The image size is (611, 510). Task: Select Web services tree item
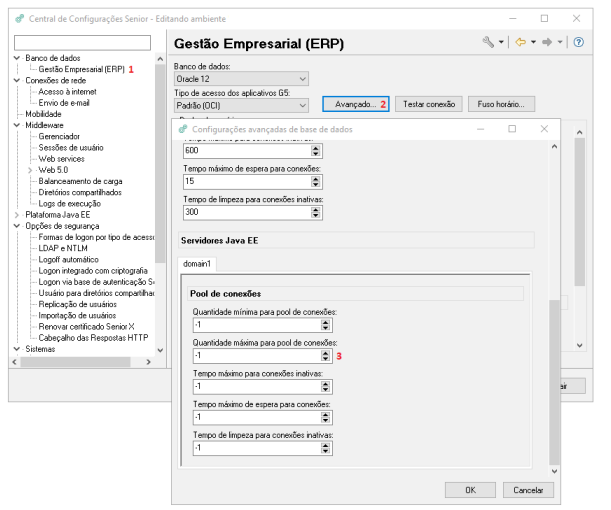(x=61, y=159)
